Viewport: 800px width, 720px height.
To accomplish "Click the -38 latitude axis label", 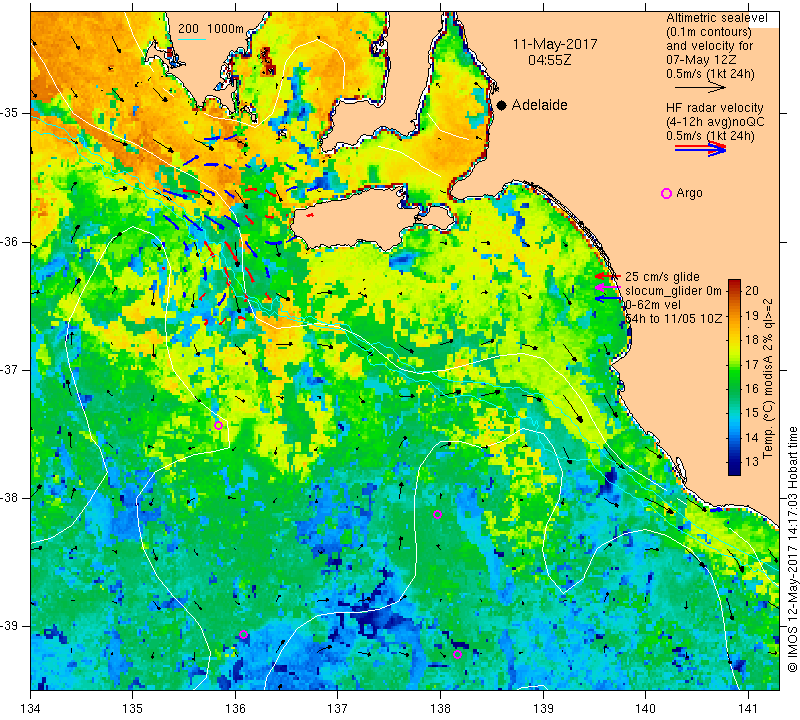I will tap(9, 498).
